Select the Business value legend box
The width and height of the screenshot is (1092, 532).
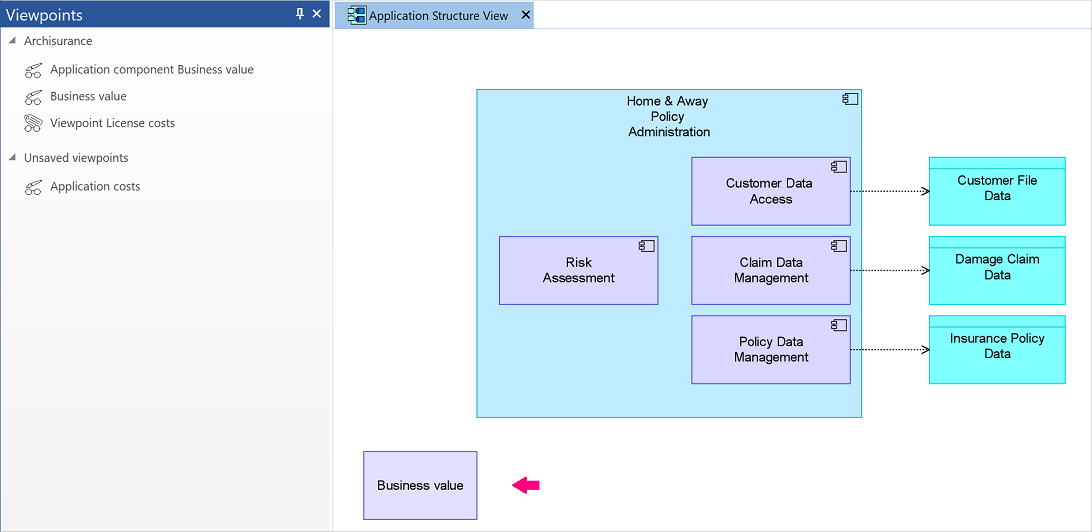point(420,485)
